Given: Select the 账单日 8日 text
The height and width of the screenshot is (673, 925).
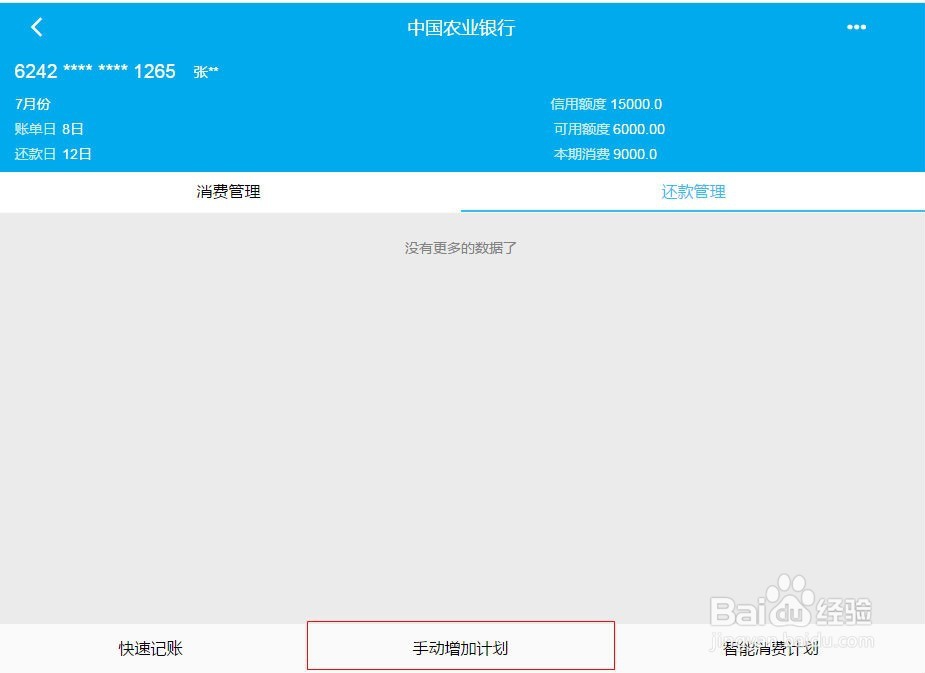Looking at the screenshot, I should point(49,129).
